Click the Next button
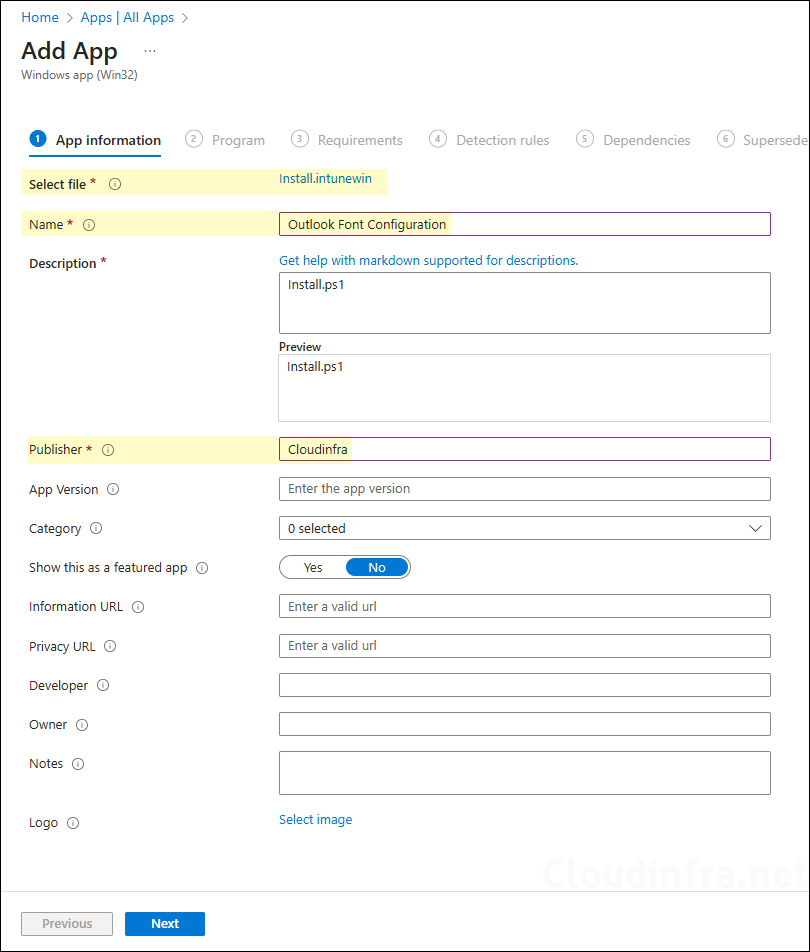 coord(164,923)
